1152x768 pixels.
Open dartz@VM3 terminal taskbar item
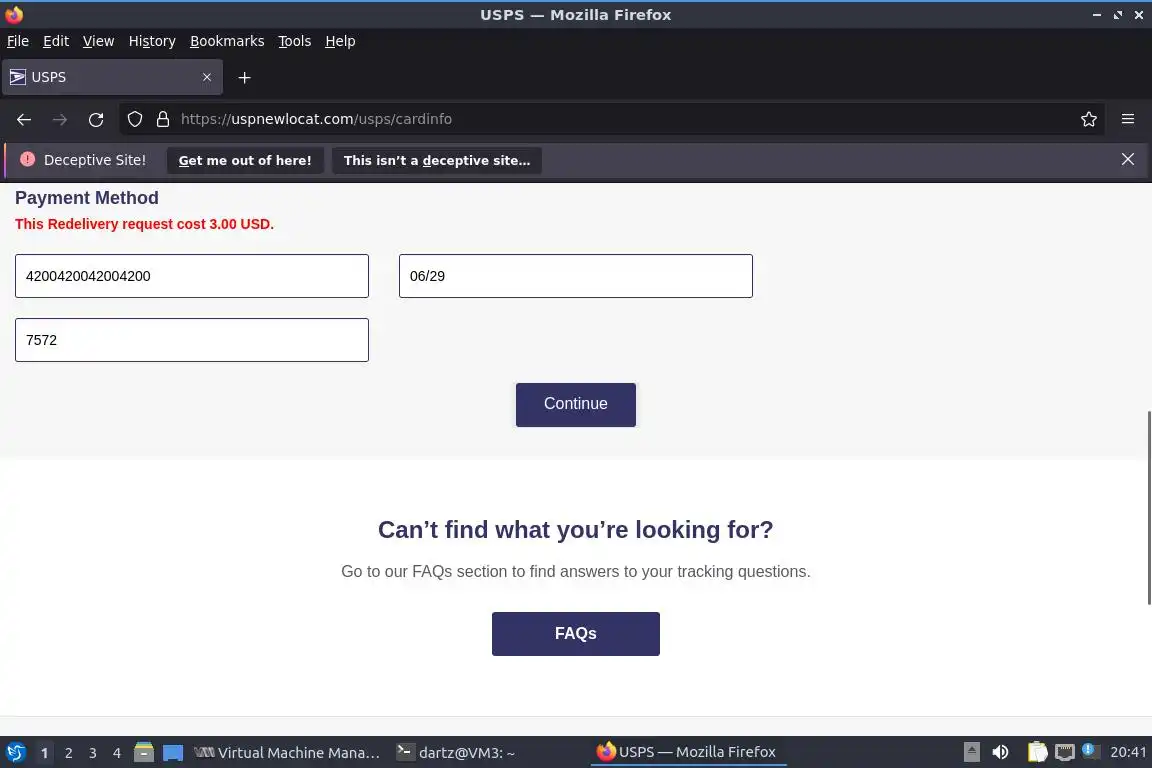tap(456, 753)
